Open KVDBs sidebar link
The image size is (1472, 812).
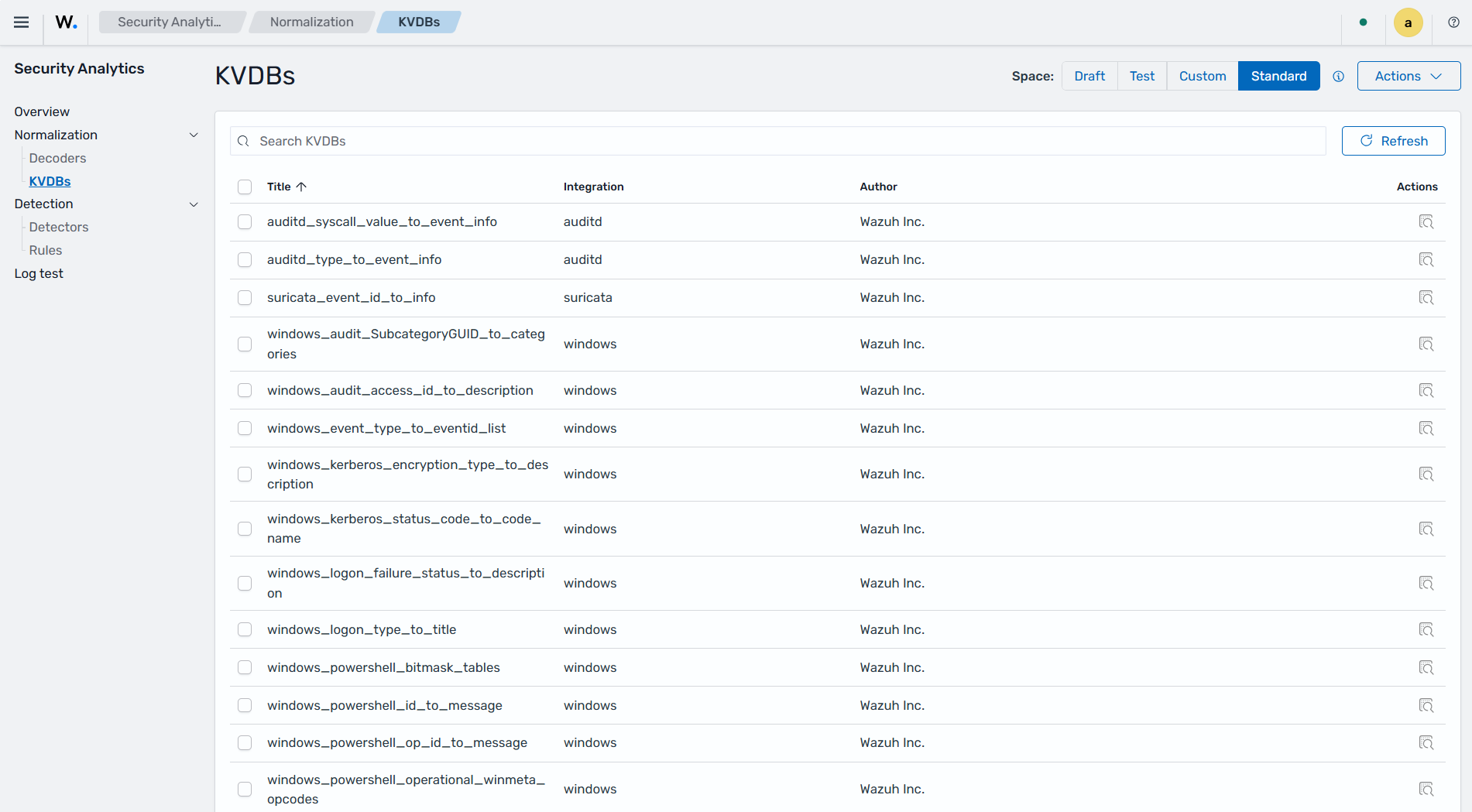point(50,181)
